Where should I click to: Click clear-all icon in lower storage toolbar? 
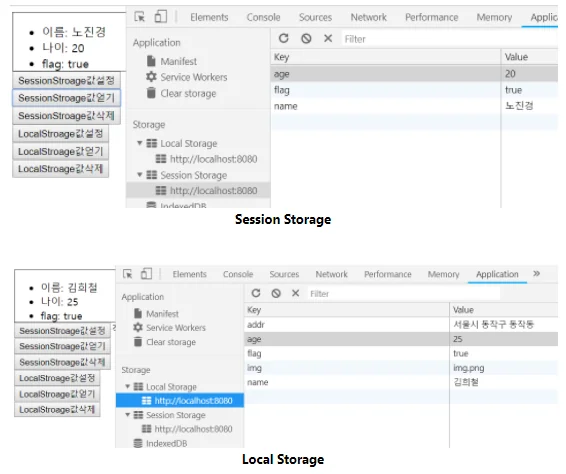(276, 293)
